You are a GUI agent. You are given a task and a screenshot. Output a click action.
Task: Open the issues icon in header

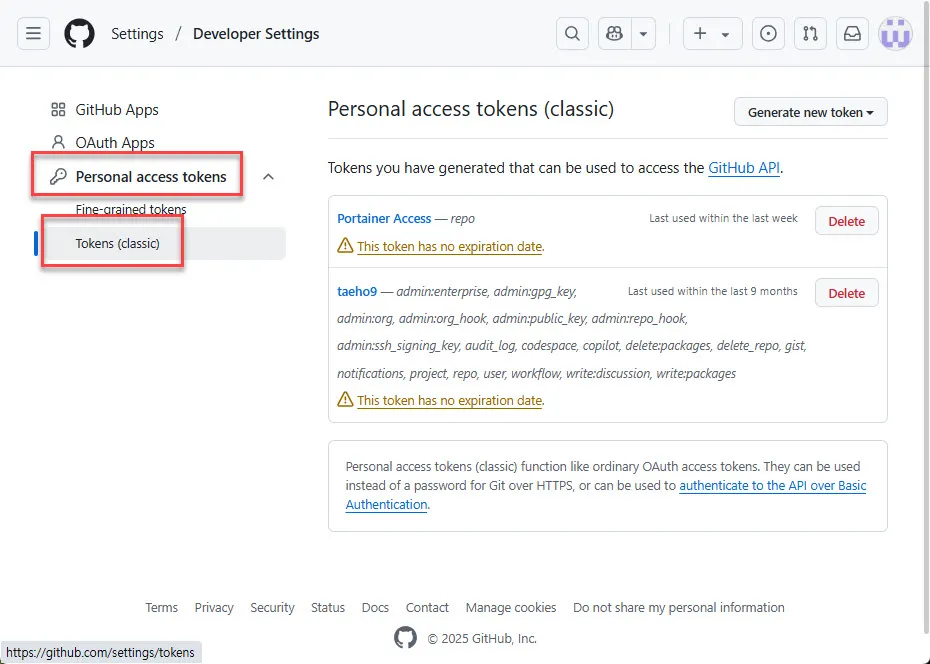(768, 33)
